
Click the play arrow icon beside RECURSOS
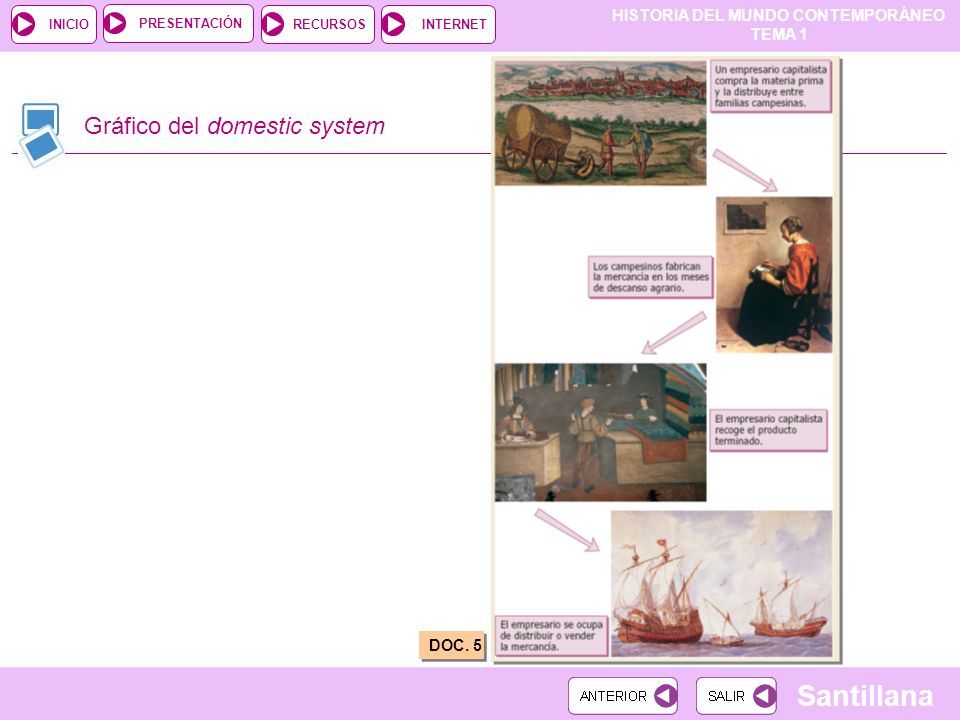273,24
